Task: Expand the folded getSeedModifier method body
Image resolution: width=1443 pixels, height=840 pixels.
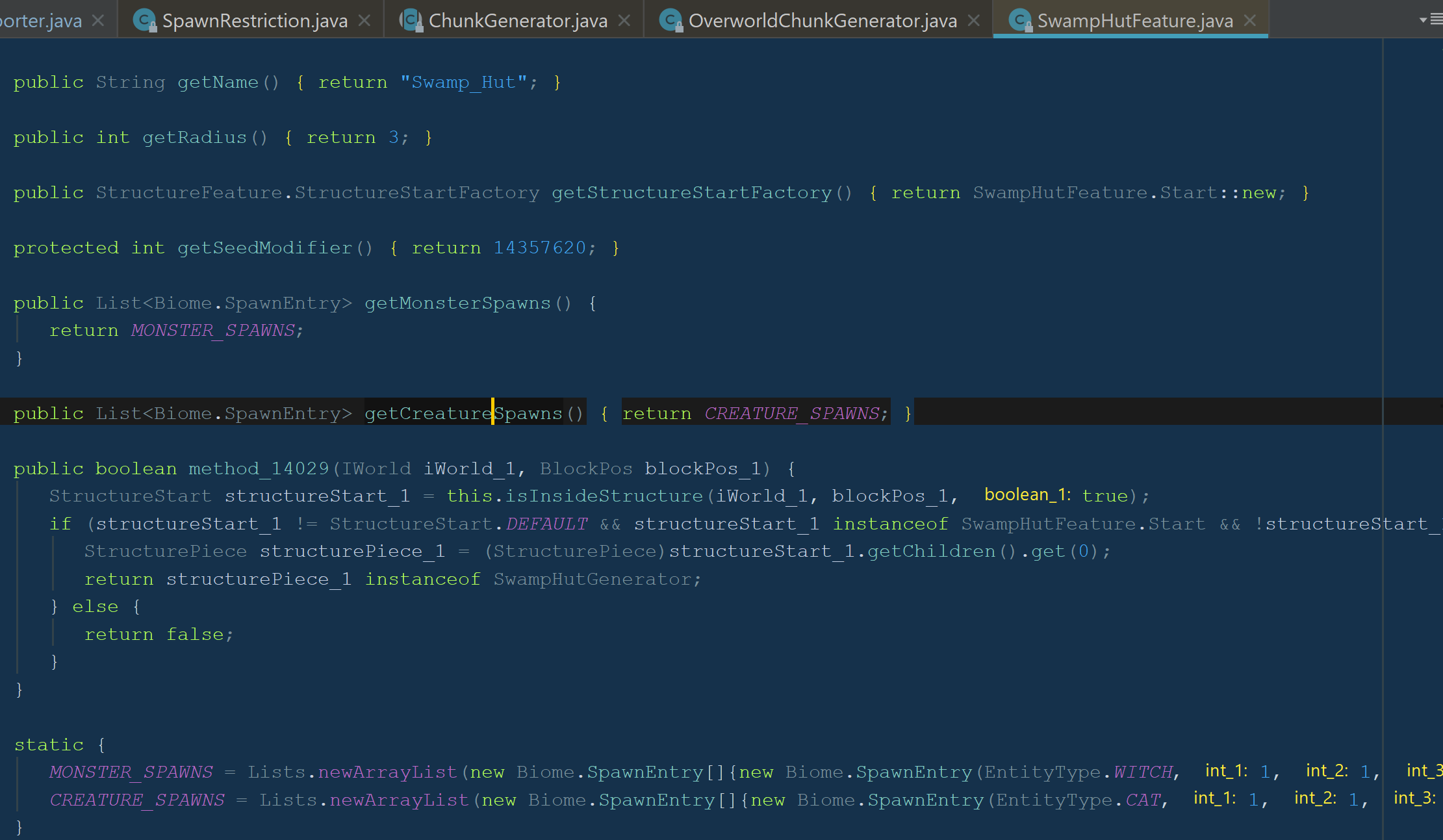Action: coord(393,248)
